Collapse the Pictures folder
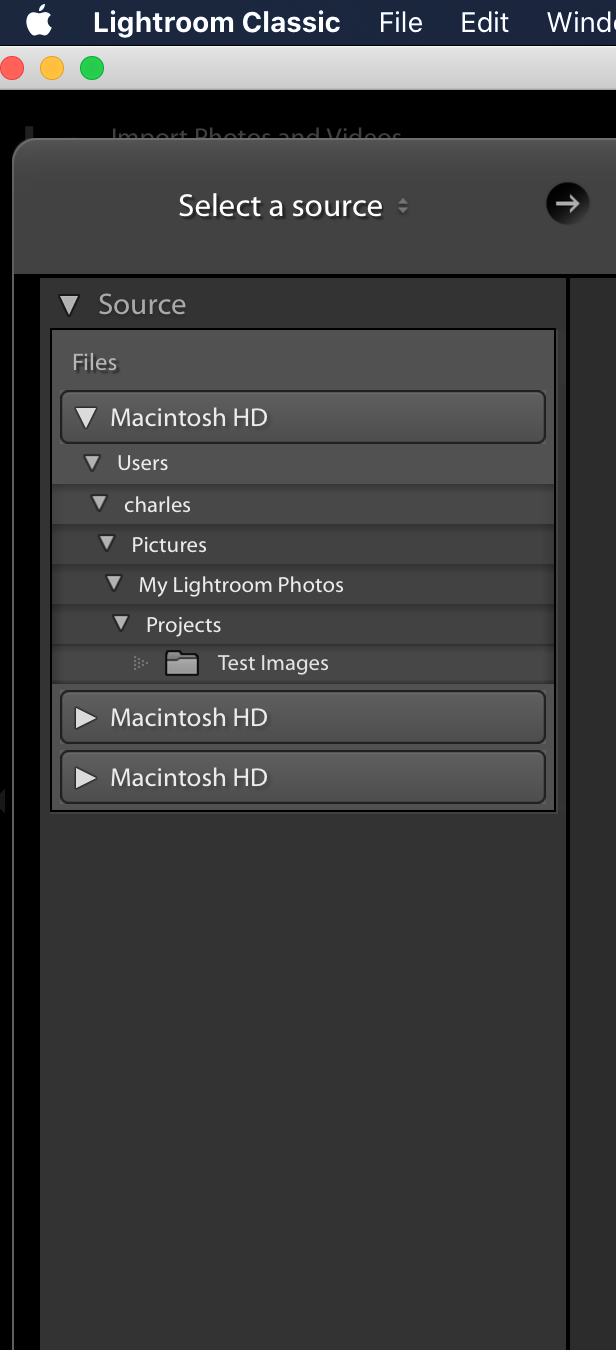 pos(106,544)
